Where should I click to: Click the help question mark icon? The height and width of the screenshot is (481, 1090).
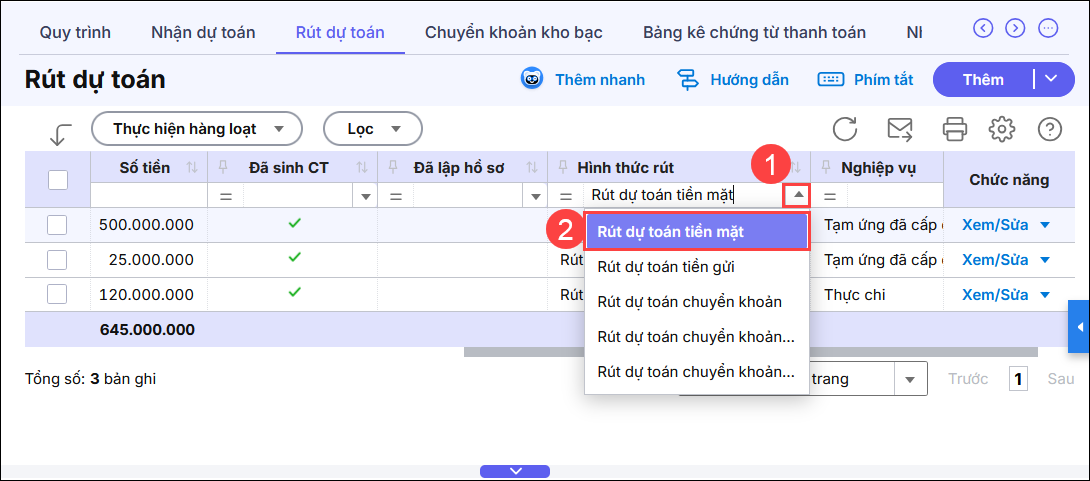point(1049,129)
